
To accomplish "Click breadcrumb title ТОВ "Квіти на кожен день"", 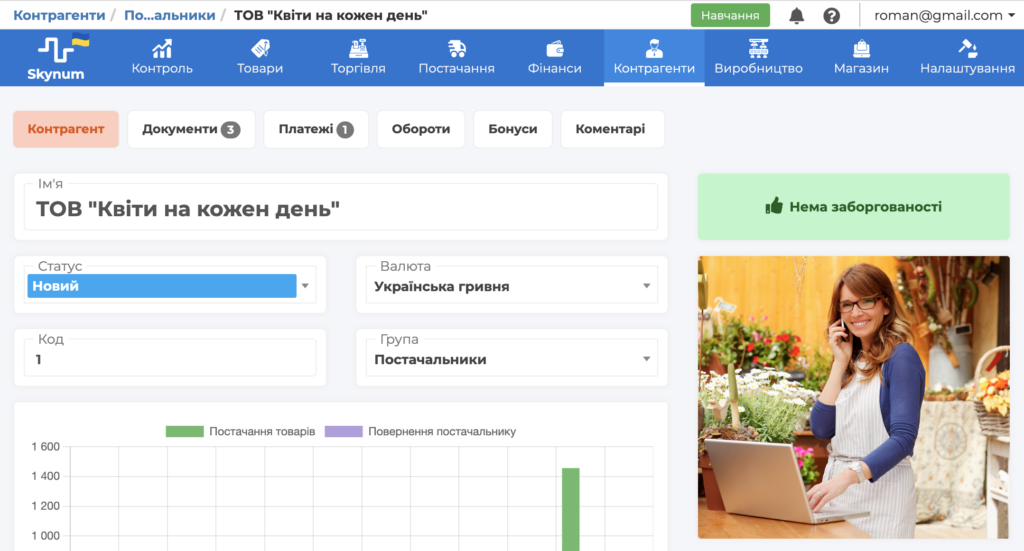I will click(330, 15).
